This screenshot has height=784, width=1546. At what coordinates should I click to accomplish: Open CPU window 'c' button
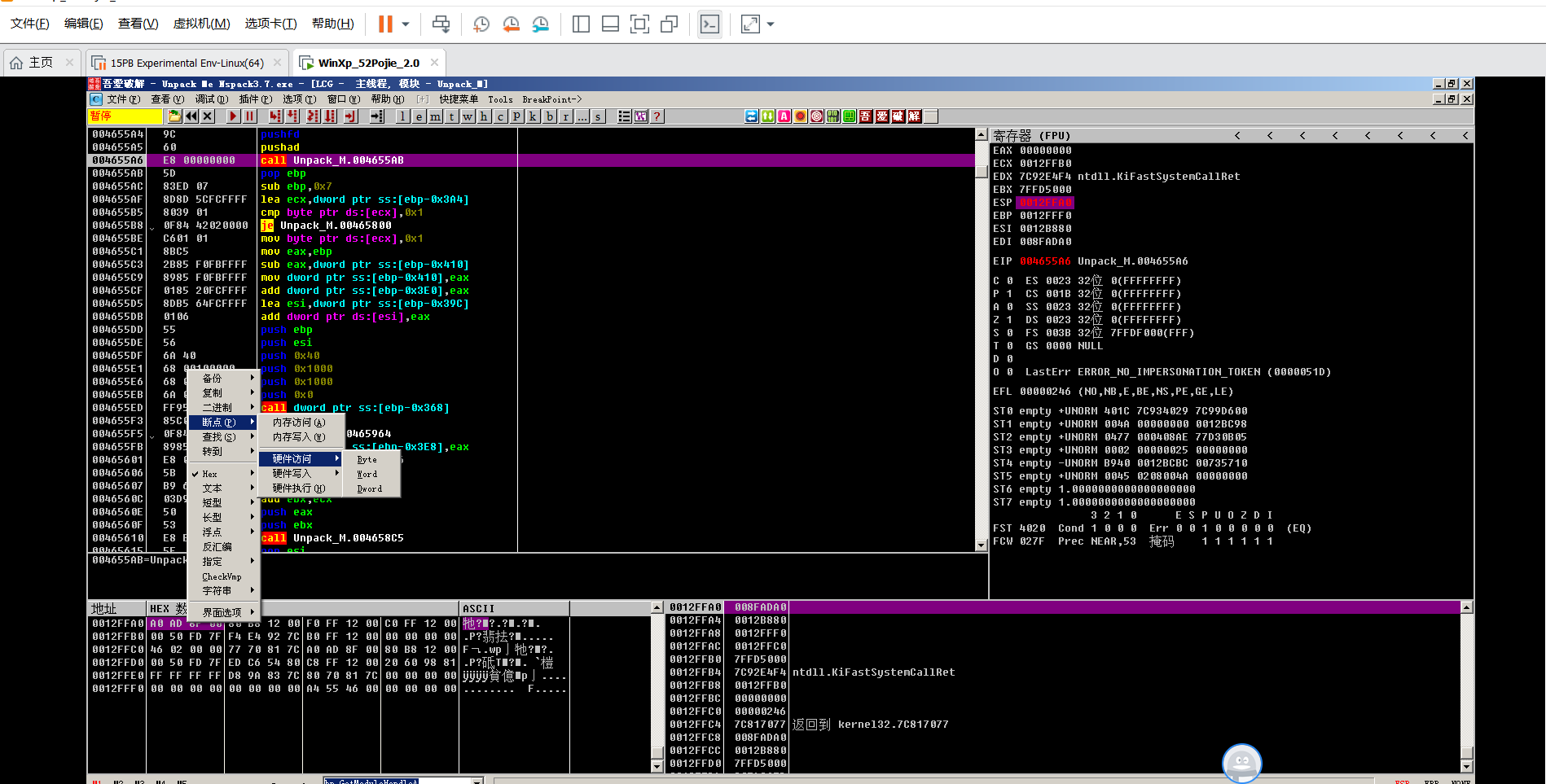point(500,116)
